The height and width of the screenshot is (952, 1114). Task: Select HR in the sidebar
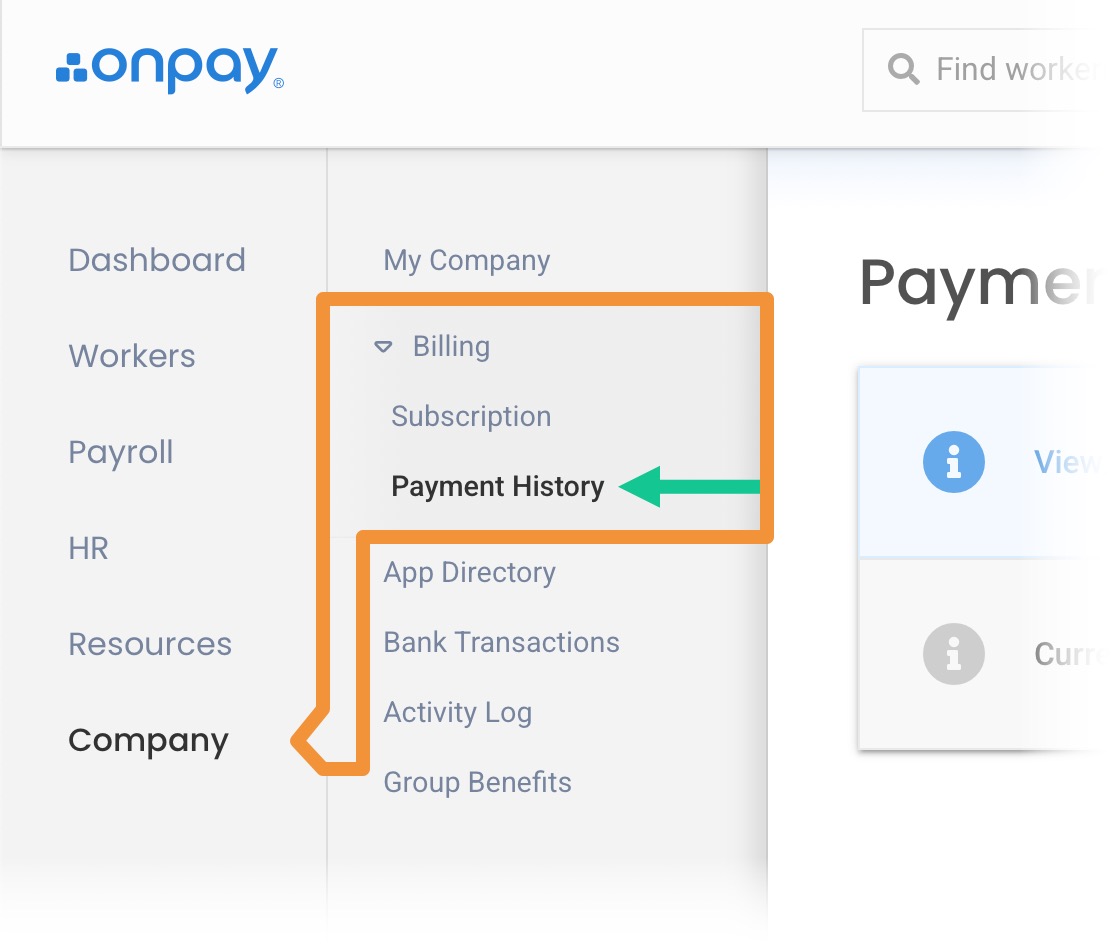click(x=88, y=548)
